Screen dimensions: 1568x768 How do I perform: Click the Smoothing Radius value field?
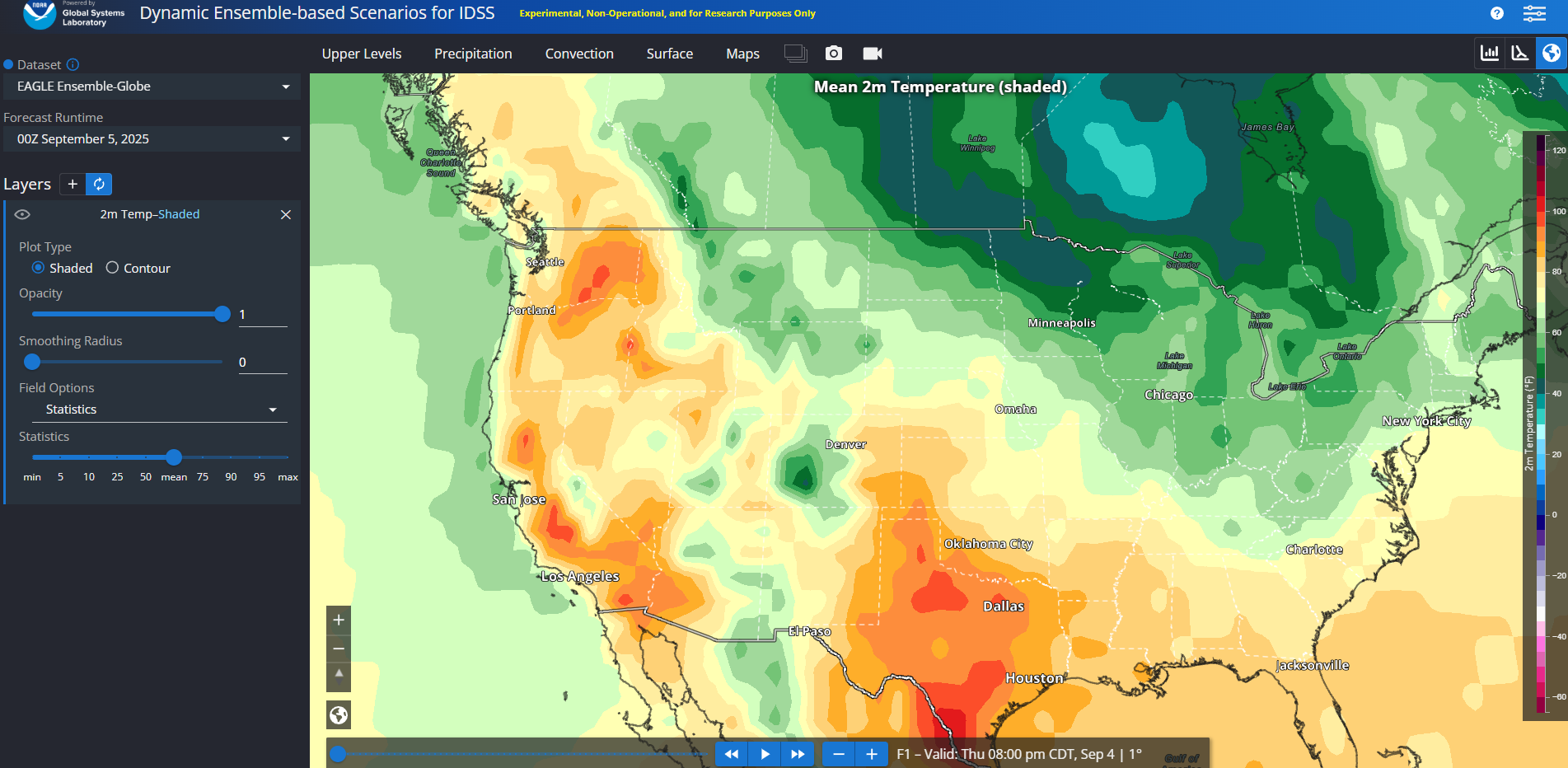click(x=262, y=363)
